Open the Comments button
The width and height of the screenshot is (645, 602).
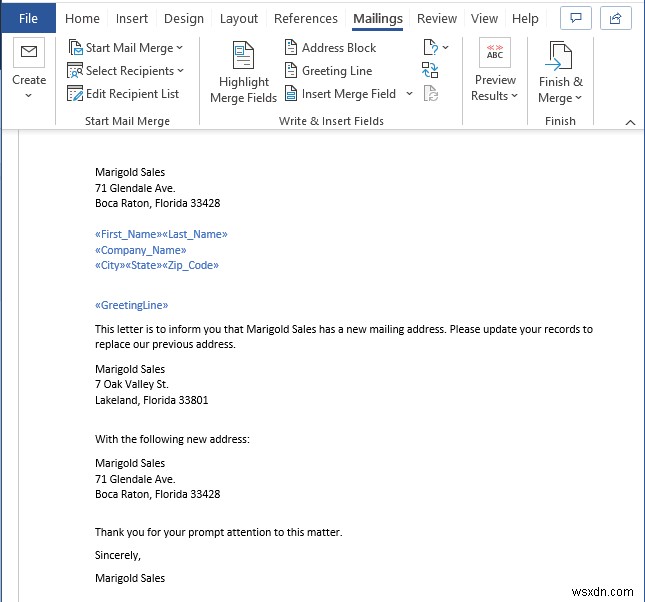click(575, 18)
